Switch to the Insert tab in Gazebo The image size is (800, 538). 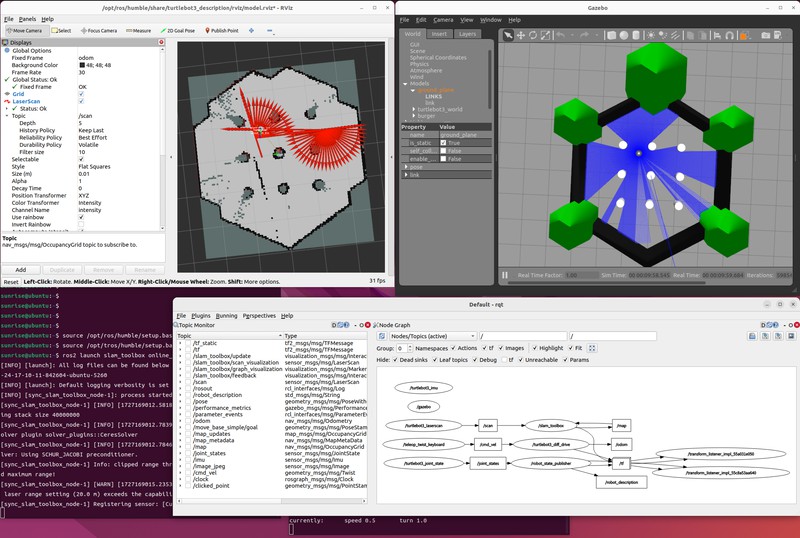(x=439, y=34)
